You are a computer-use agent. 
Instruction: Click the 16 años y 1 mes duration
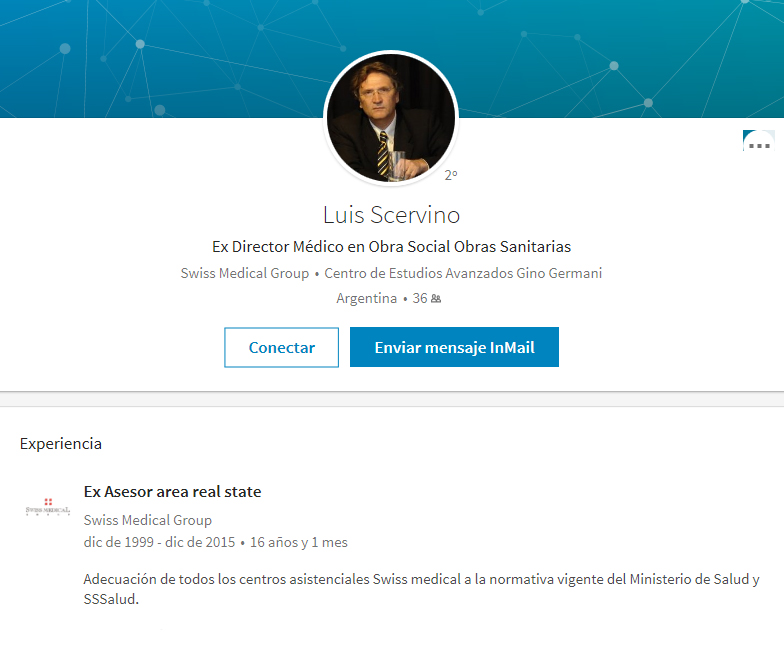click(x=298, y=542)
